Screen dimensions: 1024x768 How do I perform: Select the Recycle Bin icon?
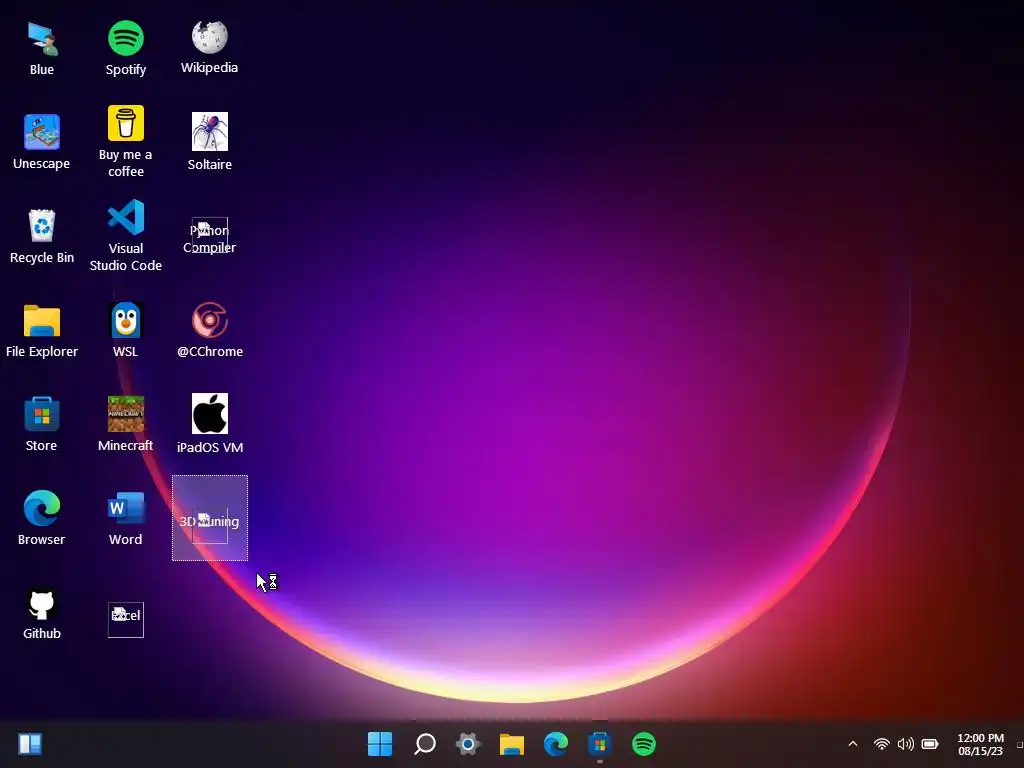click(42, 236)
